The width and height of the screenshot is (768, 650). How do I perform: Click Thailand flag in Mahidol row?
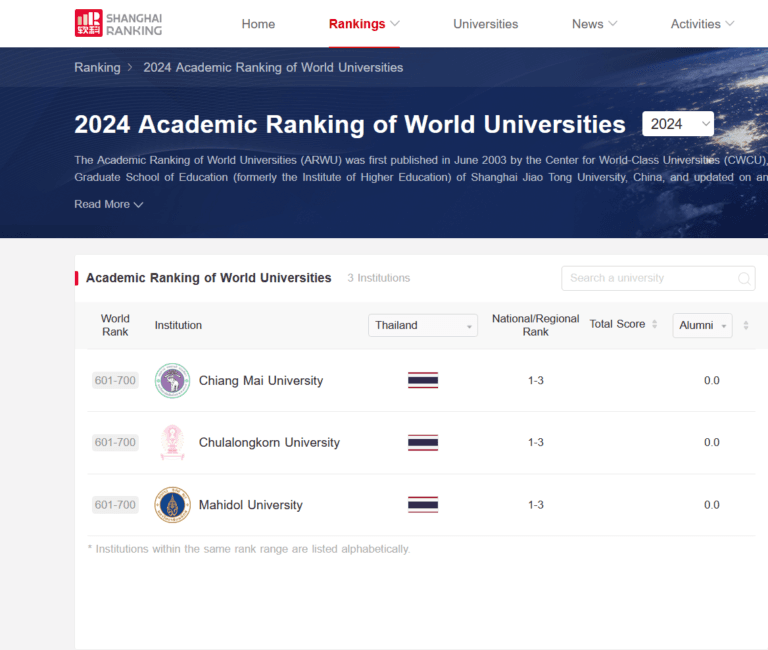[422, 505]
